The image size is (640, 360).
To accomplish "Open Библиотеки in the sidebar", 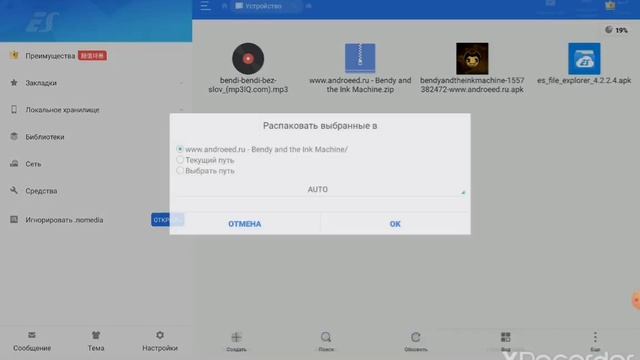I will pyautogui.click(x=96, y=137).
